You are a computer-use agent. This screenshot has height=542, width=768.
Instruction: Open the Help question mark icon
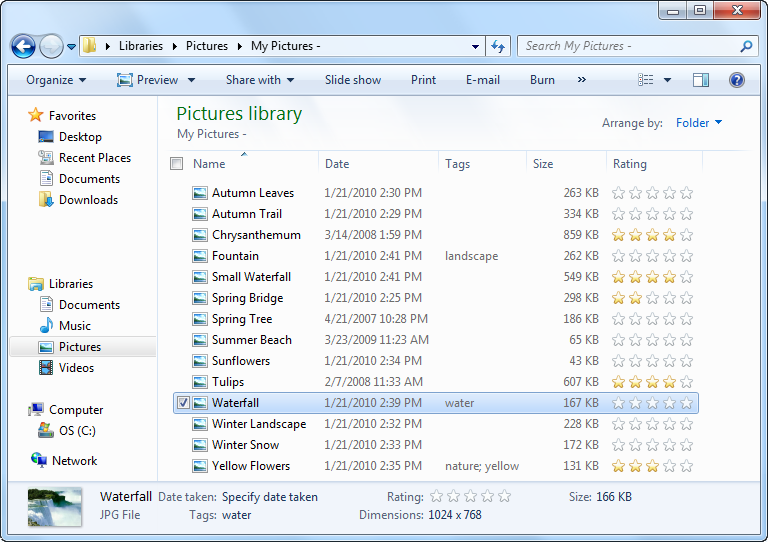tap(737, 80)
